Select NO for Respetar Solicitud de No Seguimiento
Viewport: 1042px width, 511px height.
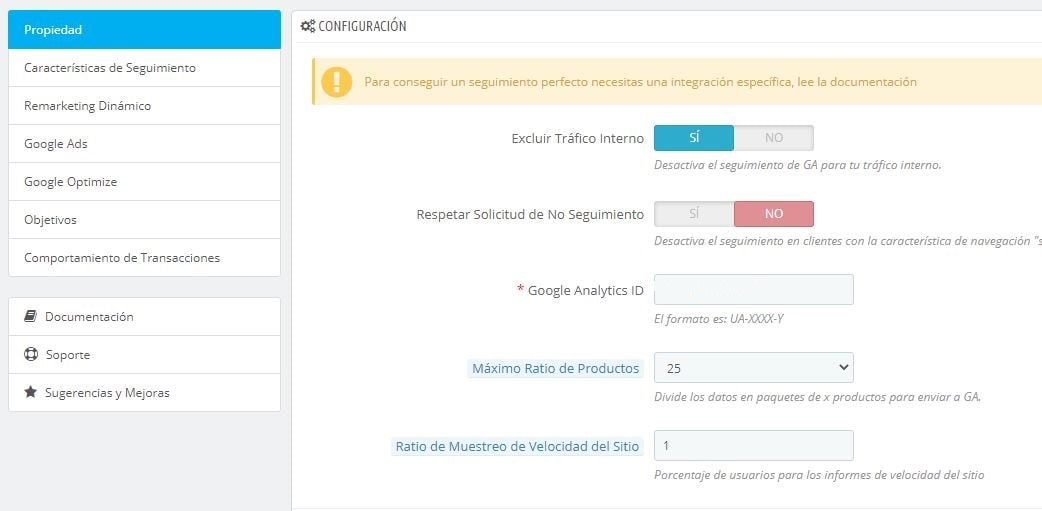[773, 214]
